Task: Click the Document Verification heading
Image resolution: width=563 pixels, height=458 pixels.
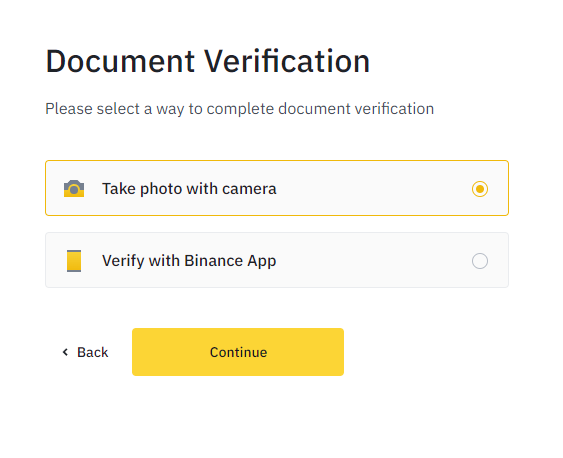Action: [x=208, y=61]
